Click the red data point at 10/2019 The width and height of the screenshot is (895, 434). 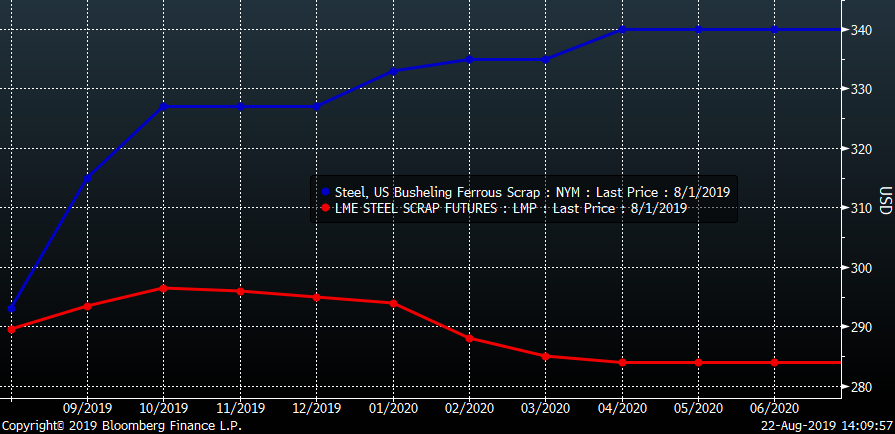click(164, 288)
